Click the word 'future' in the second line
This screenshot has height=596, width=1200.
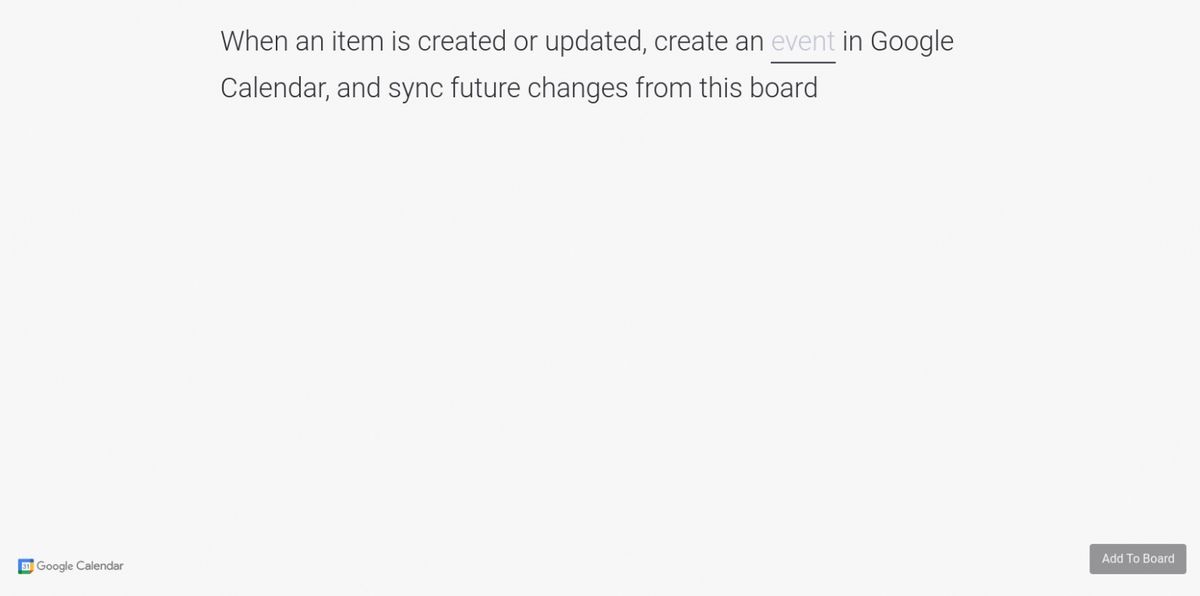[485, 89]
